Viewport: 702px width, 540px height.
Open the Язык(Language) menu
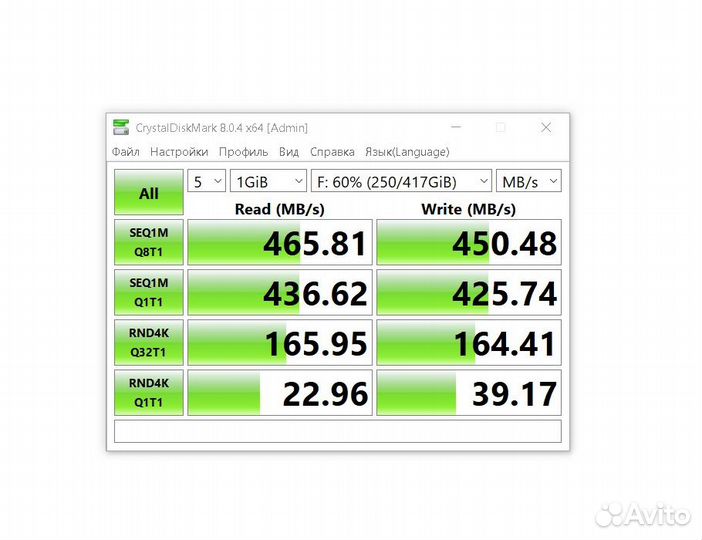407,152
